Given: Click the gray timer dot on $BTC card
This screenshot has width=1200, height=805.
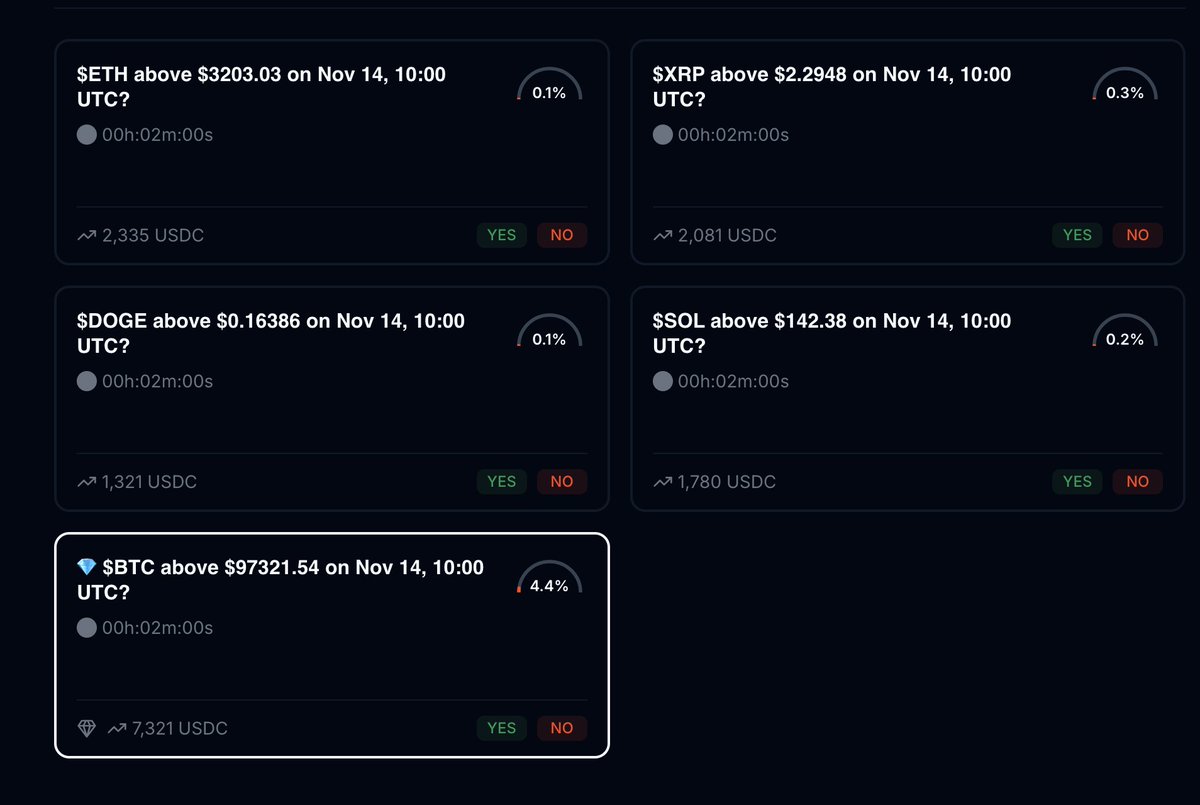Looking at the screenshot, I should (x=87, y=627).
